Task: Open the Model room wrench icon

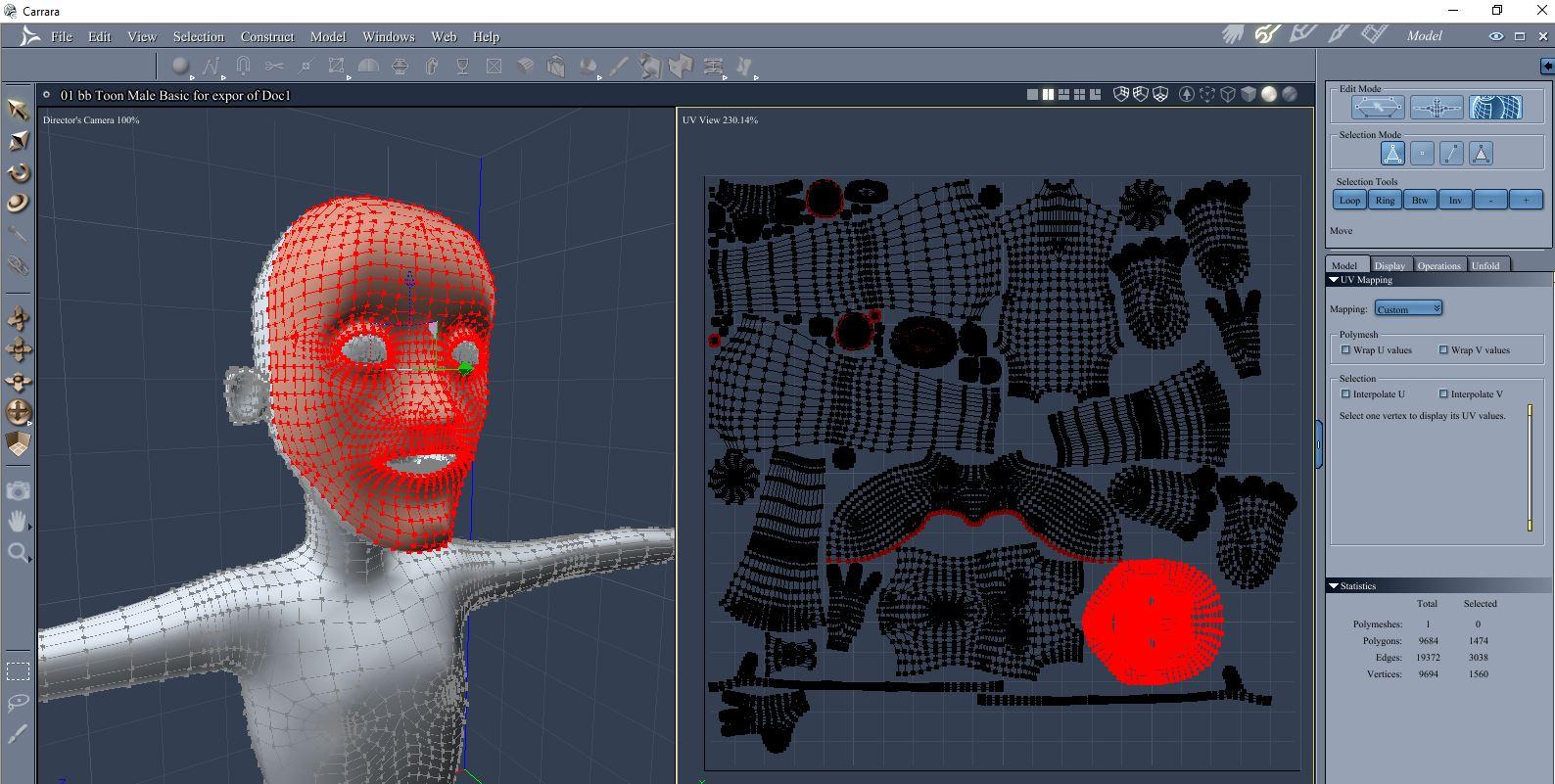Action: coord(1267,34)
